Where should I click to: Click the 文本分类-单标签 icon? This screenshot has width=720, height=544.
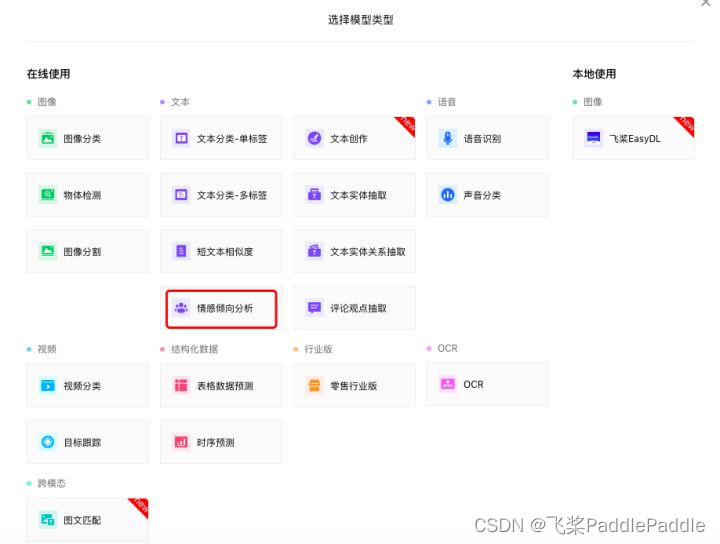(x=181, y=138)
